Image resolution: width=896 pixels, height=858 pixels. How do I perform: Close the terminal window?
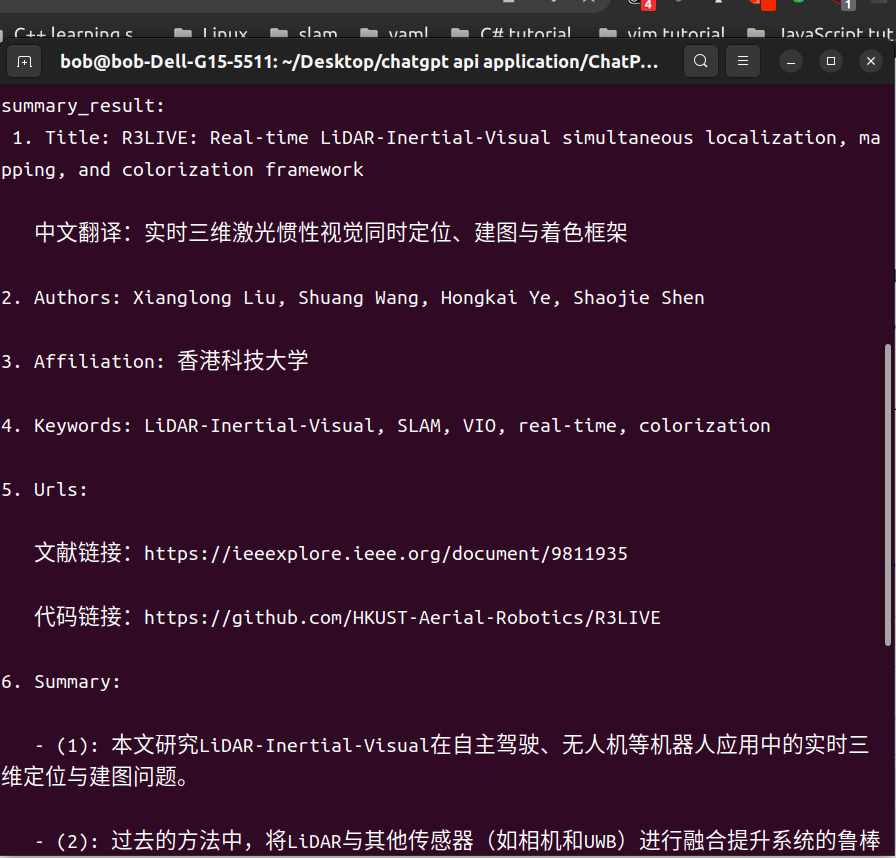coord(871,61)
